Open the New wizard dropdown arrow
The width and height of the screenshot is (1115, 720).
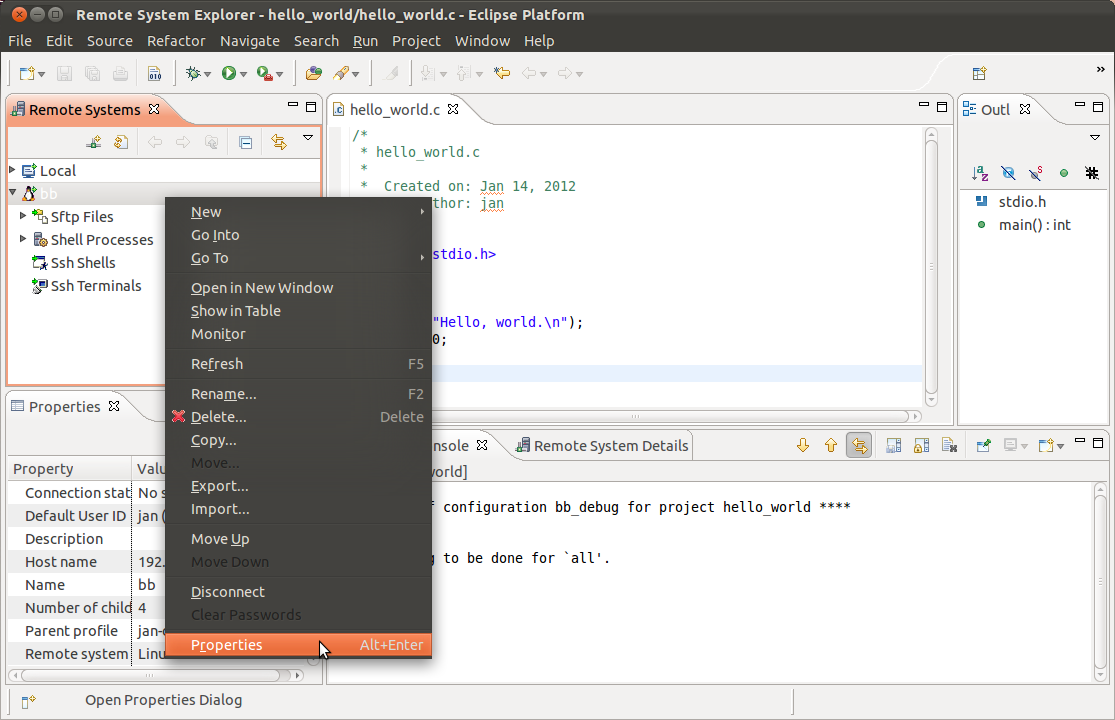(42, 74)
